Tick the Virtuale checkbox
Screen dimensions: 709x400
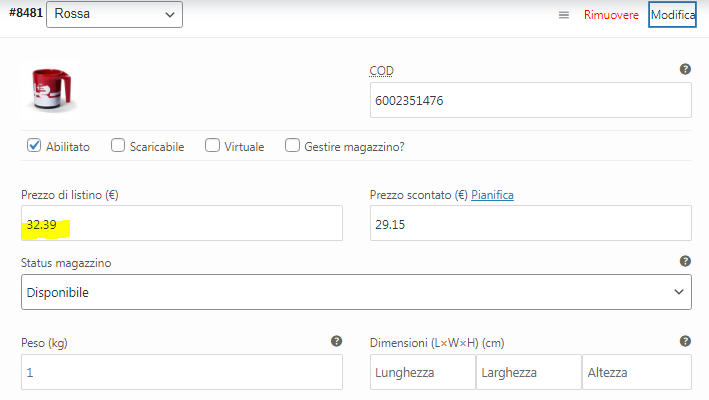(212, 146)
